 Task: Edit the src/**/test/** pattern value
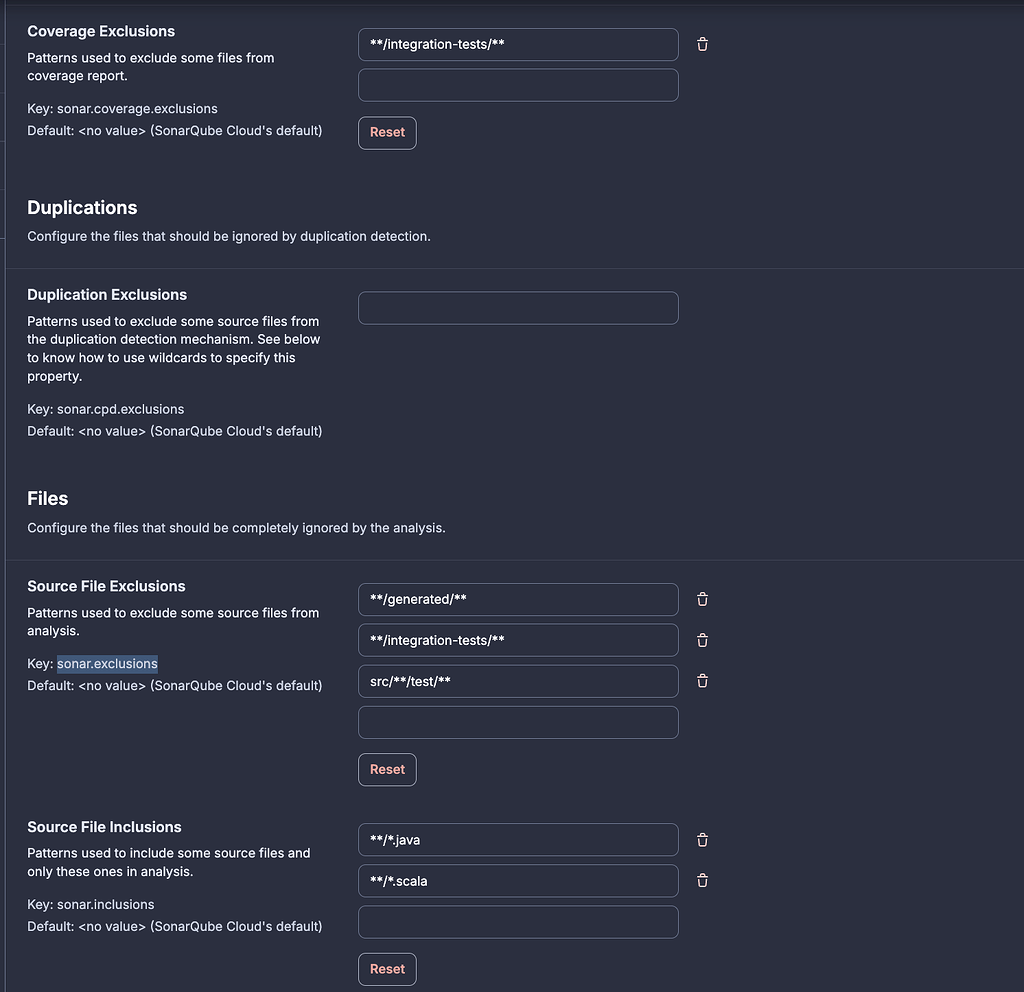pos(518,681)
